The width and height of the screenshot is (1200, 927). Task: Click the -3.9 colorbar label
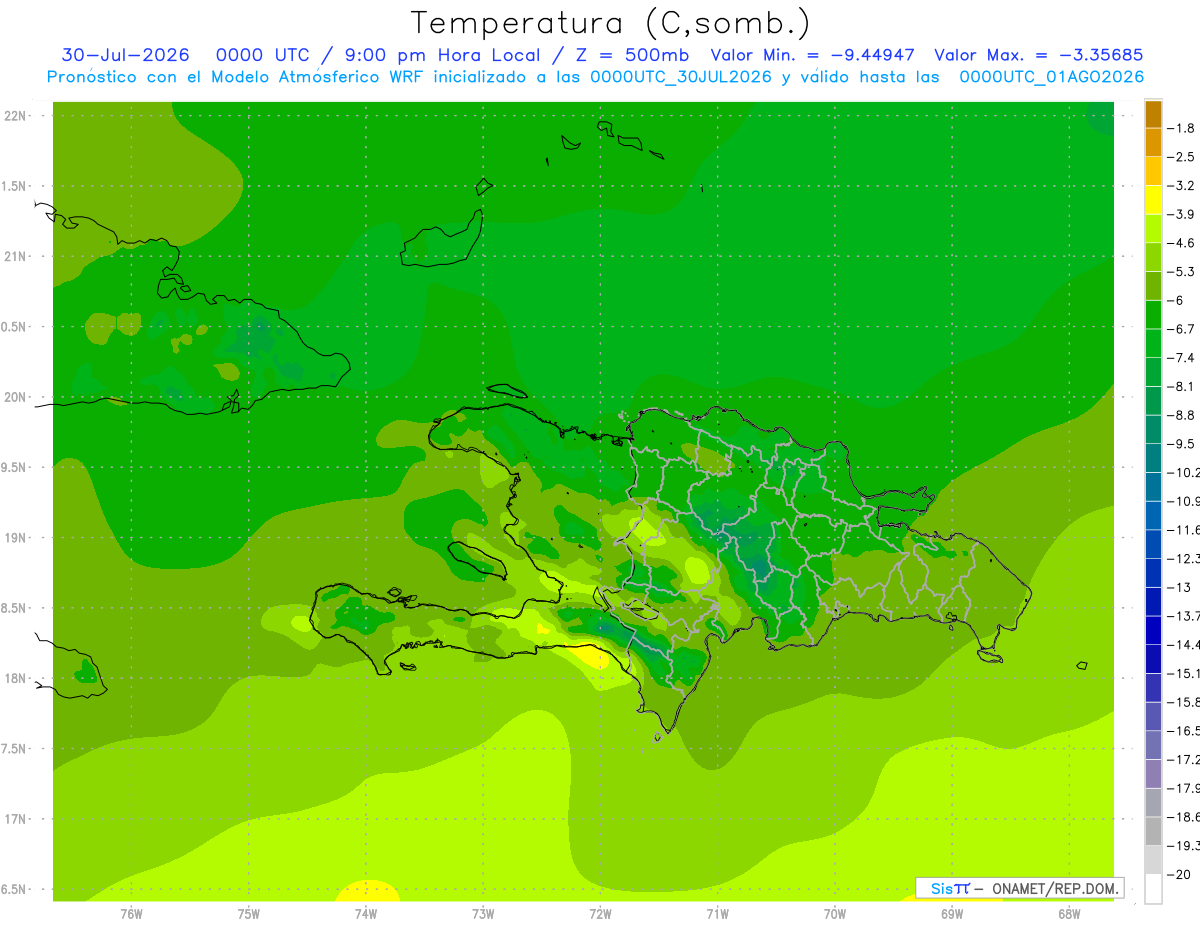coord(1181,214)
